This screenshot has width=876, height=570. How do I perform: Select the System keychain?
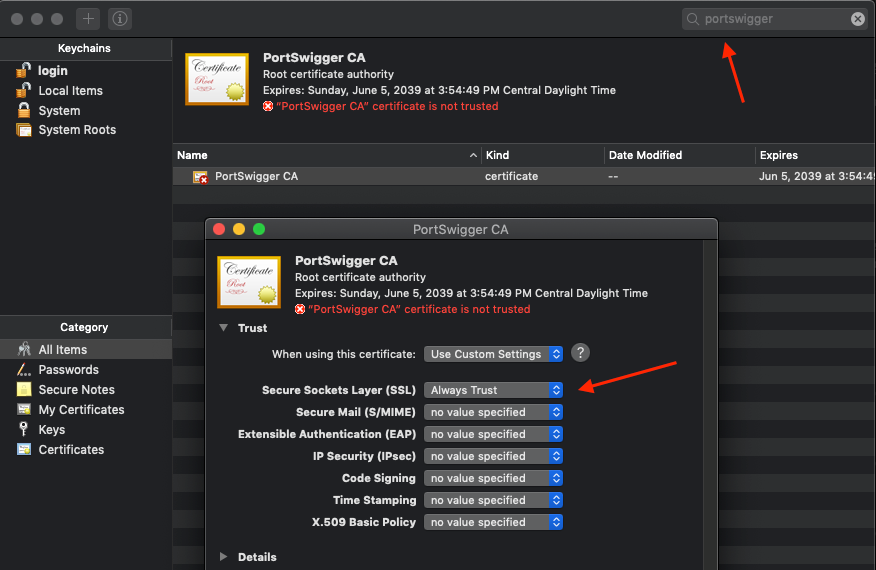[86, 111]
